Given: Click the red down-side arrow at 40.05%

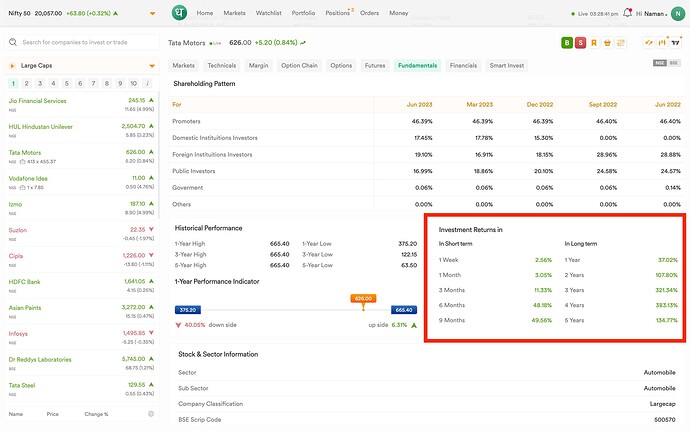Looking at the screenshot, I should click(178, 325).
